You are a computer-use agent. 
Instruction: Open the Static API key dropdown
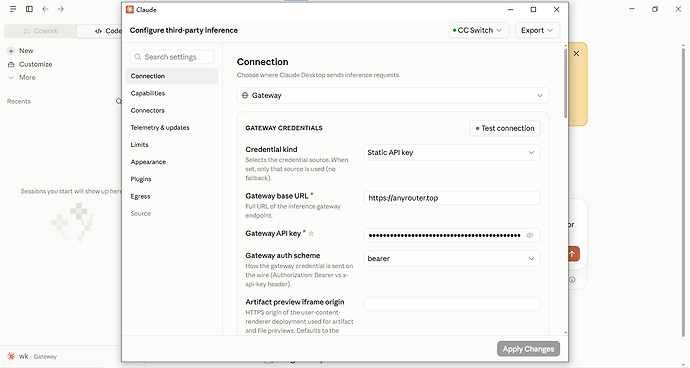[451, 153]
